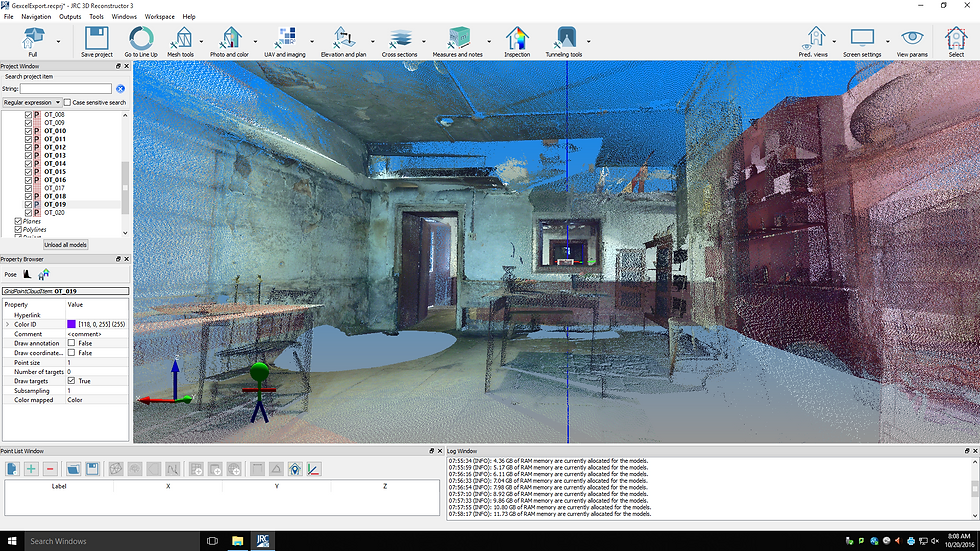
Task: Click the Pose button in Property Browser
Action: coord(11,274)
